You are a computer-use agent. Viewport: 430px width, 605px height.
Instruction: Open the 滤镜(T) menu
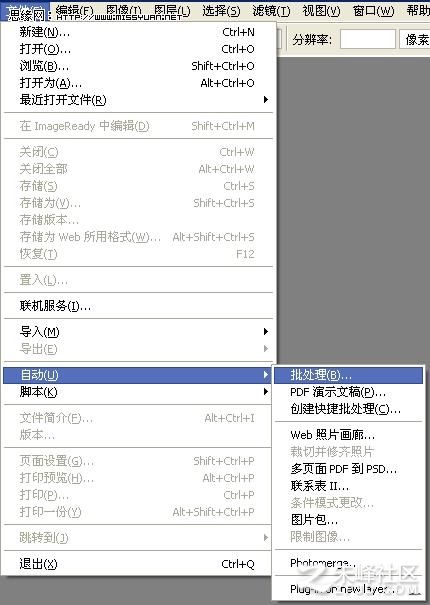[271, 11]
